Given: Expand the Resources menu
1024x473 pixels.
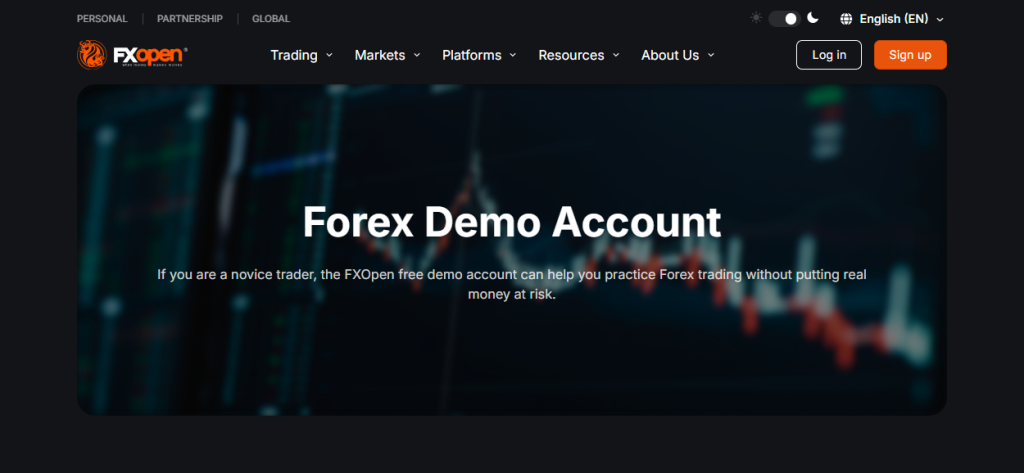Looking at the screenshot, I should coord(579,56).
